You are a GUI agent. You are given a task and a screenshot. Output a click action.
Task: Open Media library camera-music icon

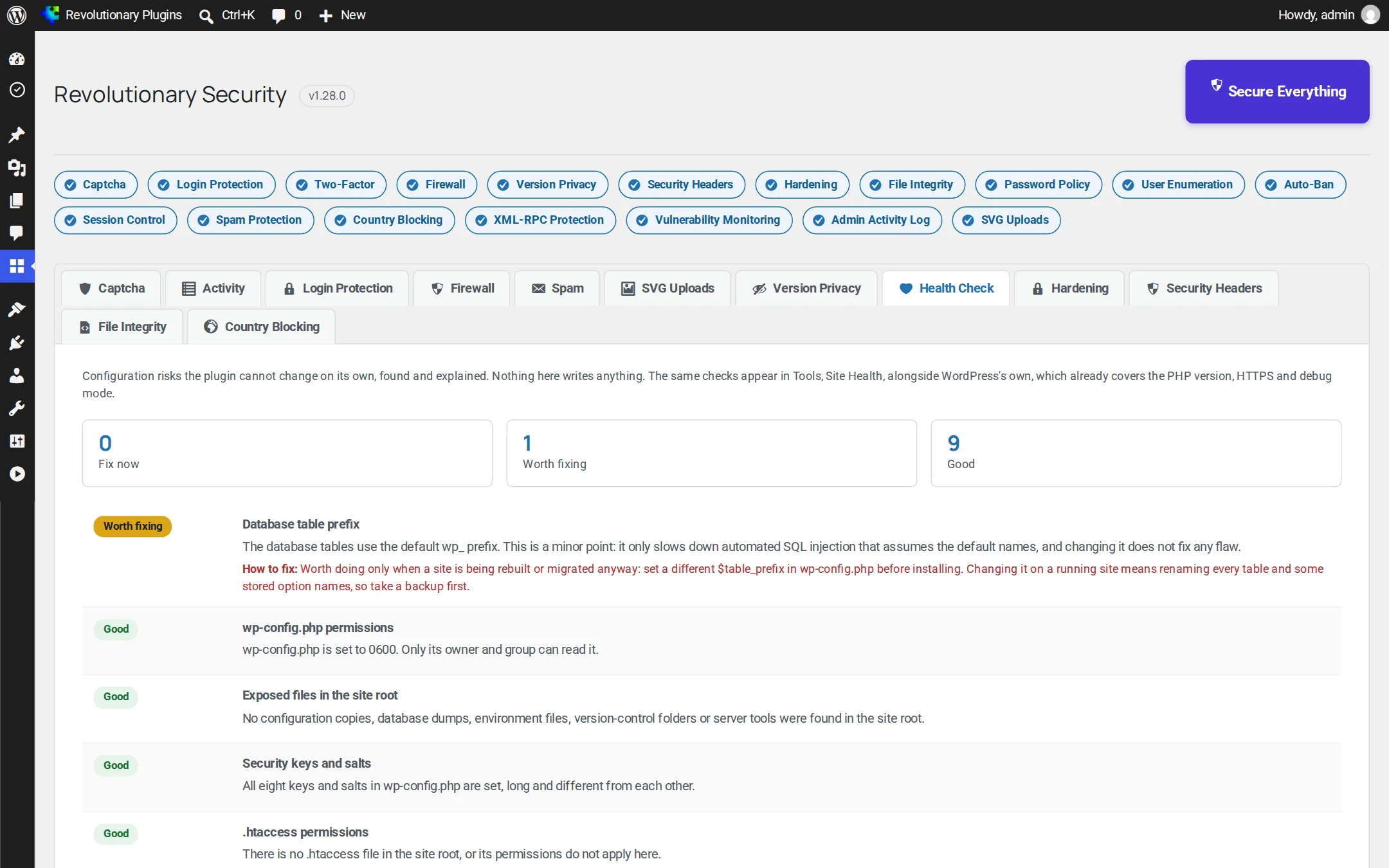[17, 168]
